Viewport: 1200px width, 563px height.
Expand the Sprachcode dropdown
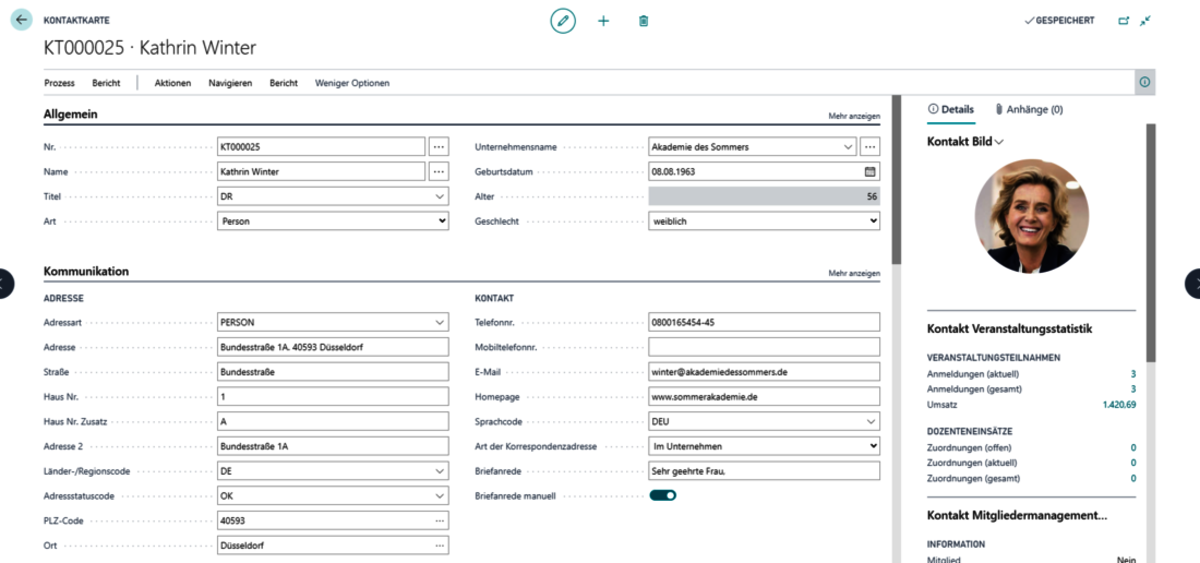[x=871, y=422]
